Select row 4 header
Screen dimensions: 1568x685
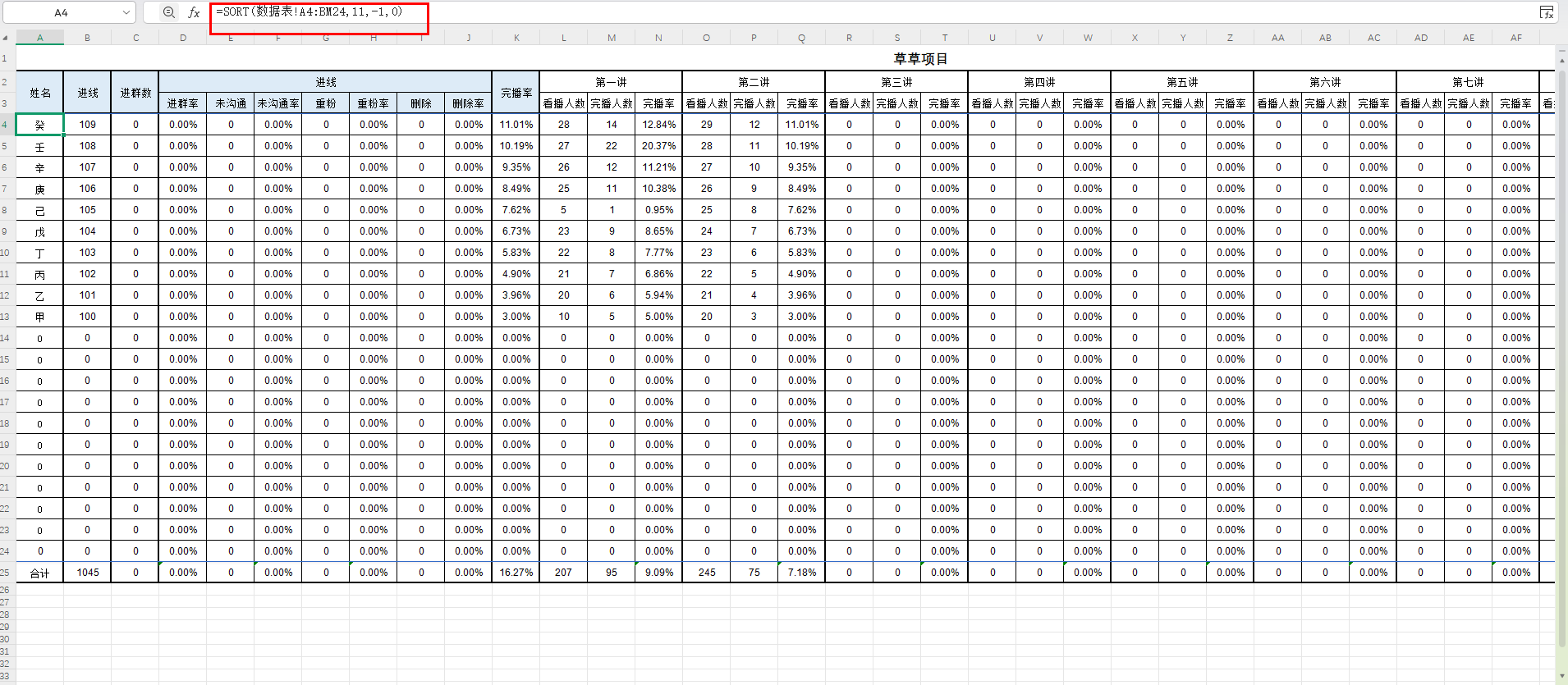pos(7,125)
